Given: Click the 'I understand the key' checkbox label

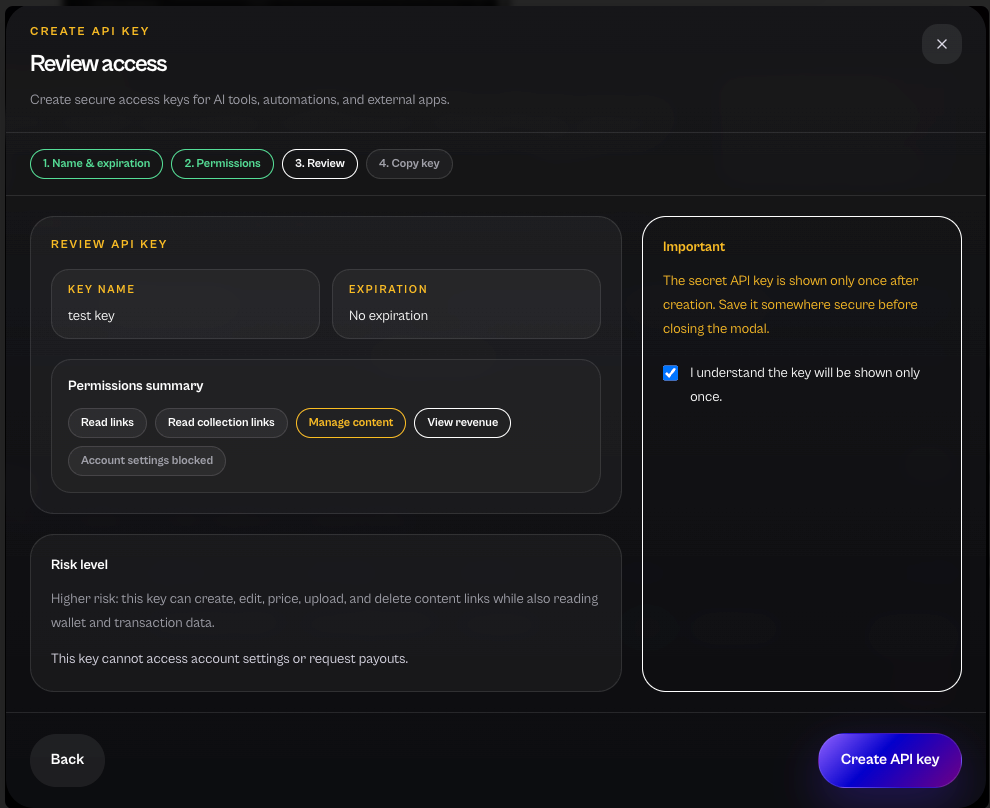Looking at the screenshot, I should click(804, 384).
